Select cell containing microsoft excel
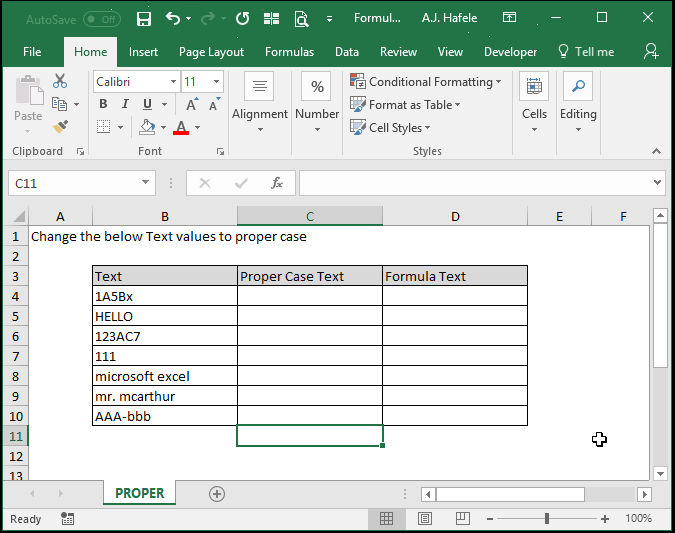675x533 pixels. pyautogui.click(x=165, y=376)
